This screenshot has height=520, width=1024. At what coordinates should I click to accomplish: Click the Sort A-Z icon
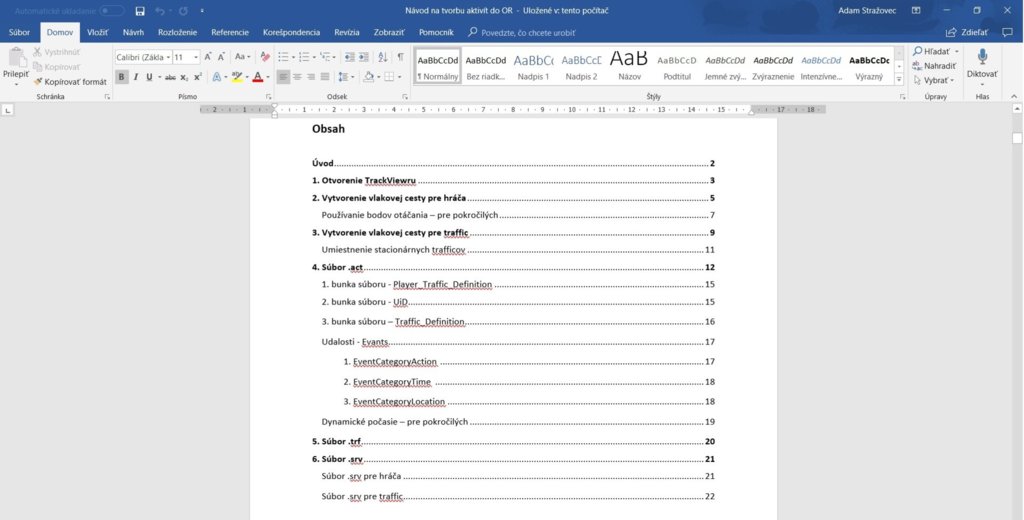(x=382, y=57)
